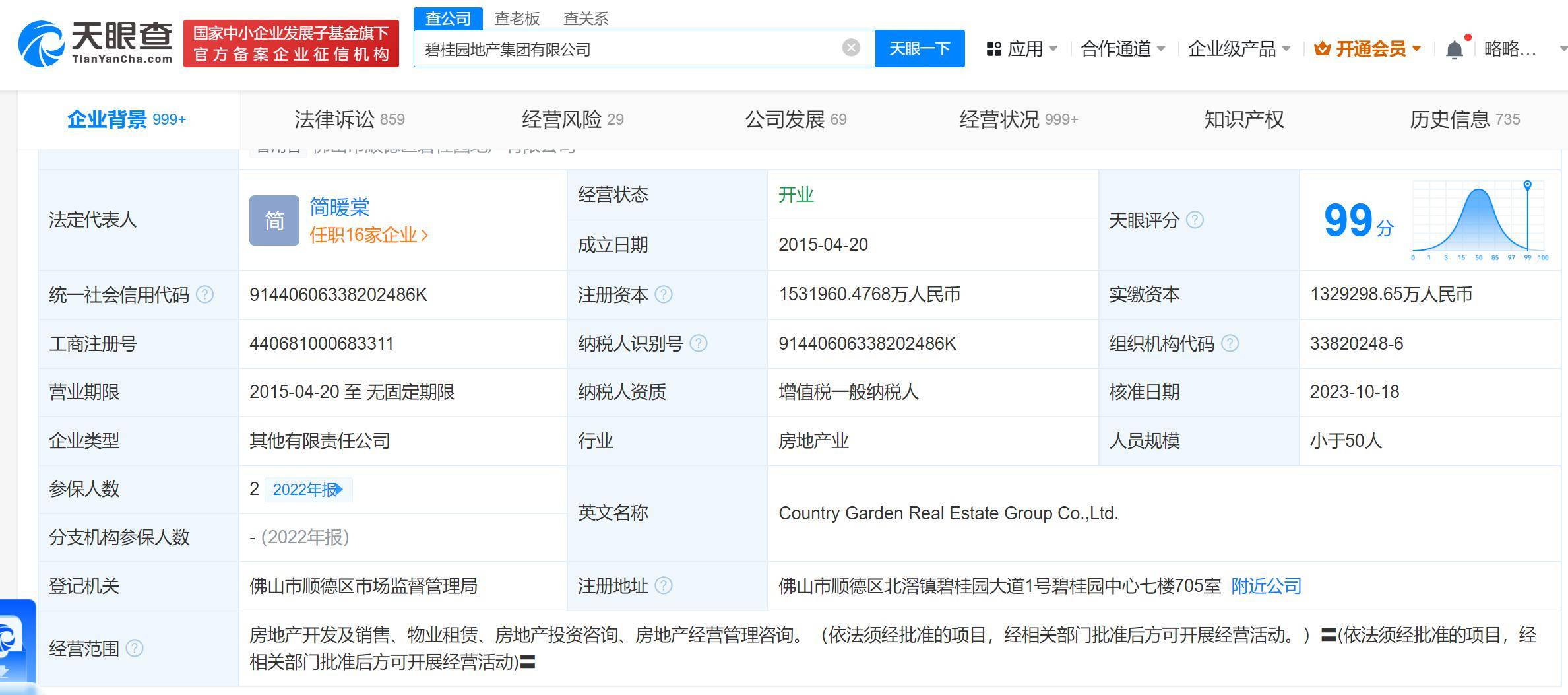The height and width of the screenshot is (695, 1568).
Task: Click the credit code 91440606338202486K value
Action: (338, 294)
